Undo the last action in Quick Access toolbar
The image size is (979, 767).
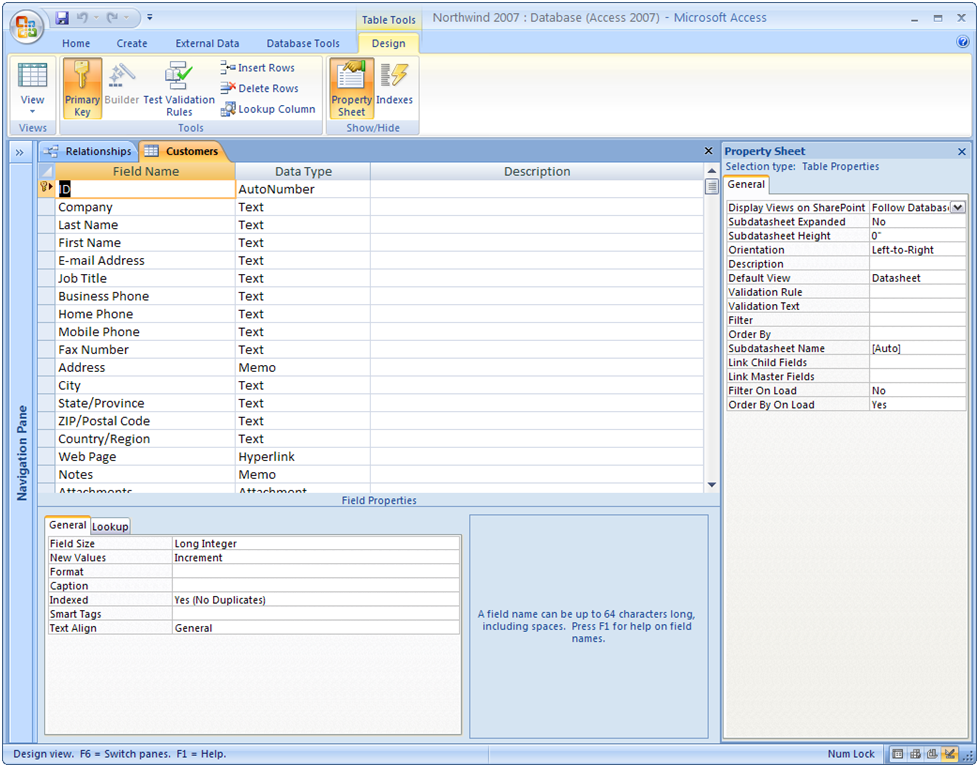82,17
